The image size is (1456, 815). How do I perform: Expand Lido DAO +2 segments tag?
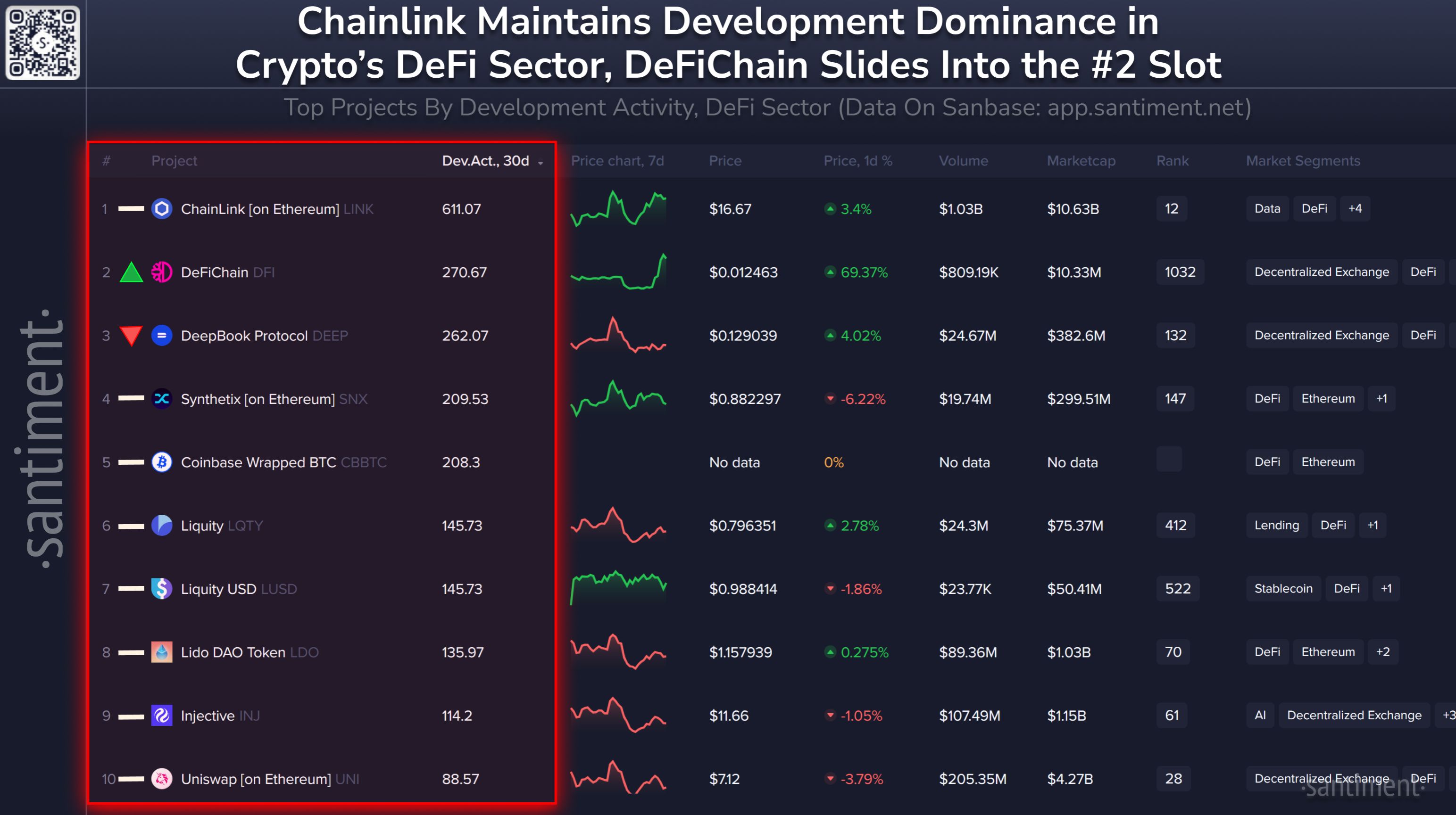1382,652
